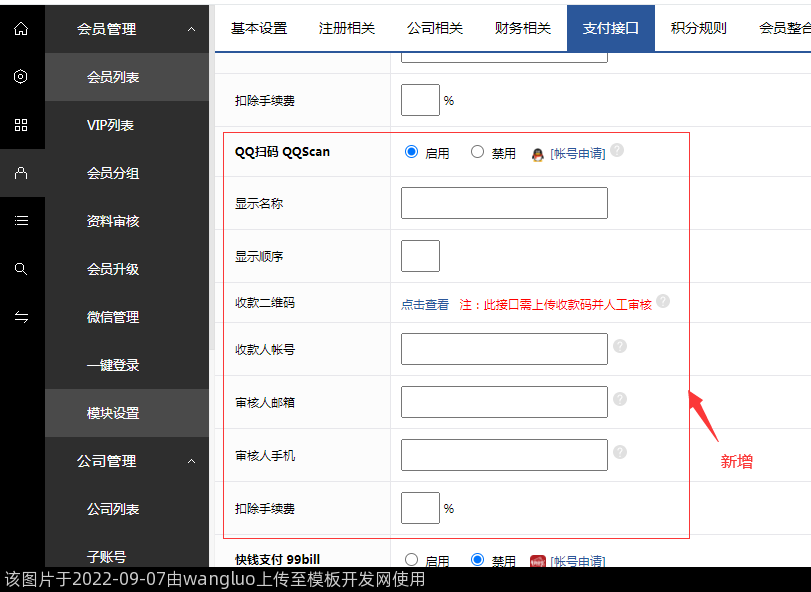Collapse the 会员管理 menu section
Image resolution: width=811 pixels, height=592 pixels.
coord(191,30)
